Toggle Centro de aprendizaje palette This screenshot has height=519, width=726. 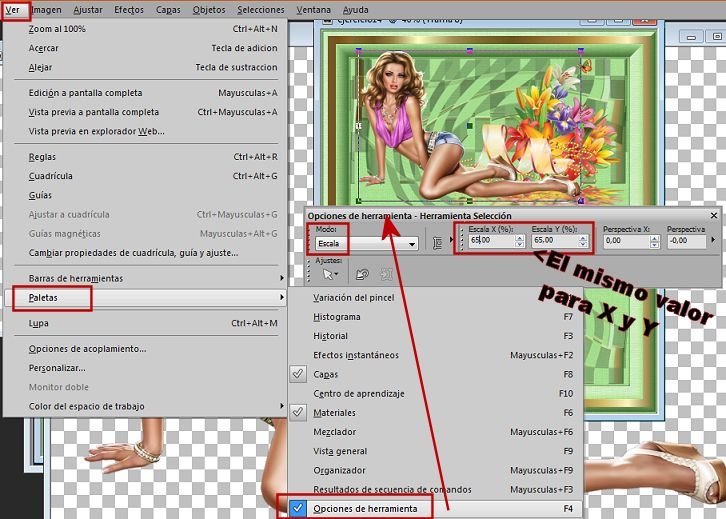434,394
